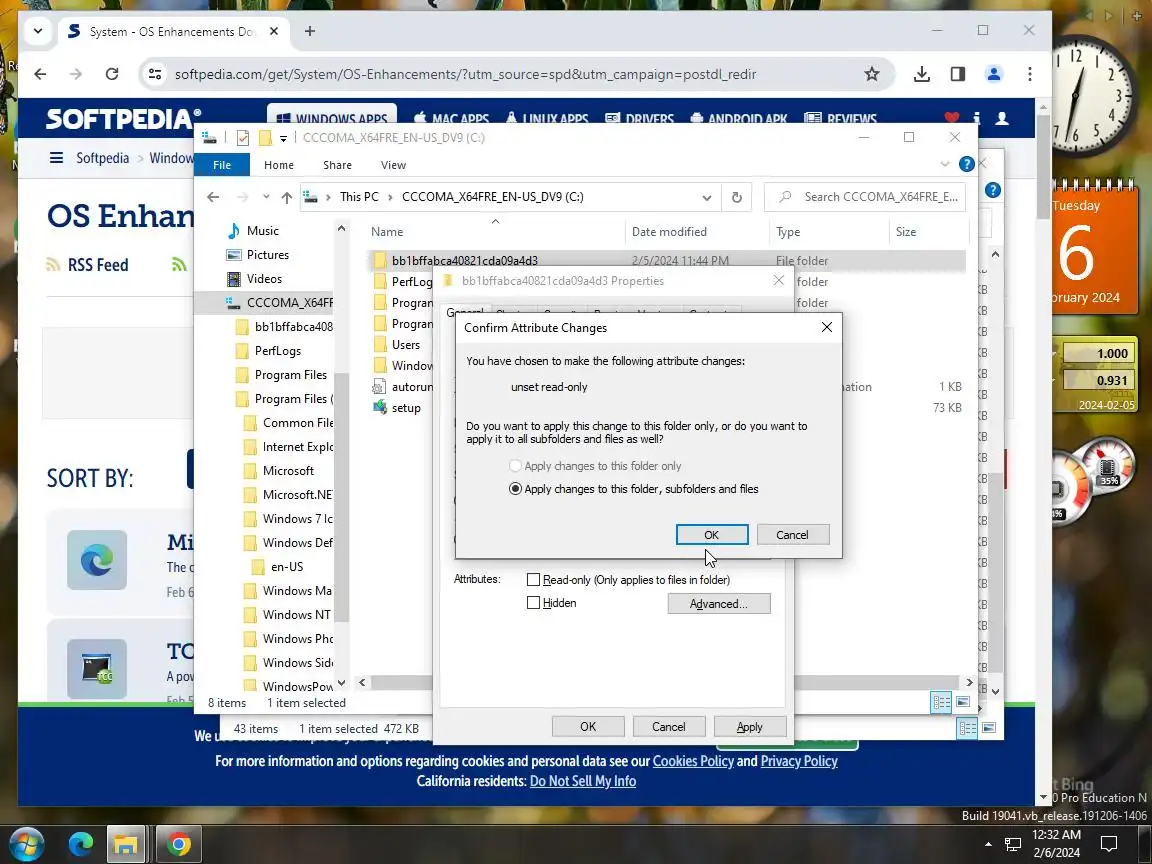Select 'Apply changes to this folder, subfolders and files'
This screenshot has height=864, width=1152.
pos(633,489)
